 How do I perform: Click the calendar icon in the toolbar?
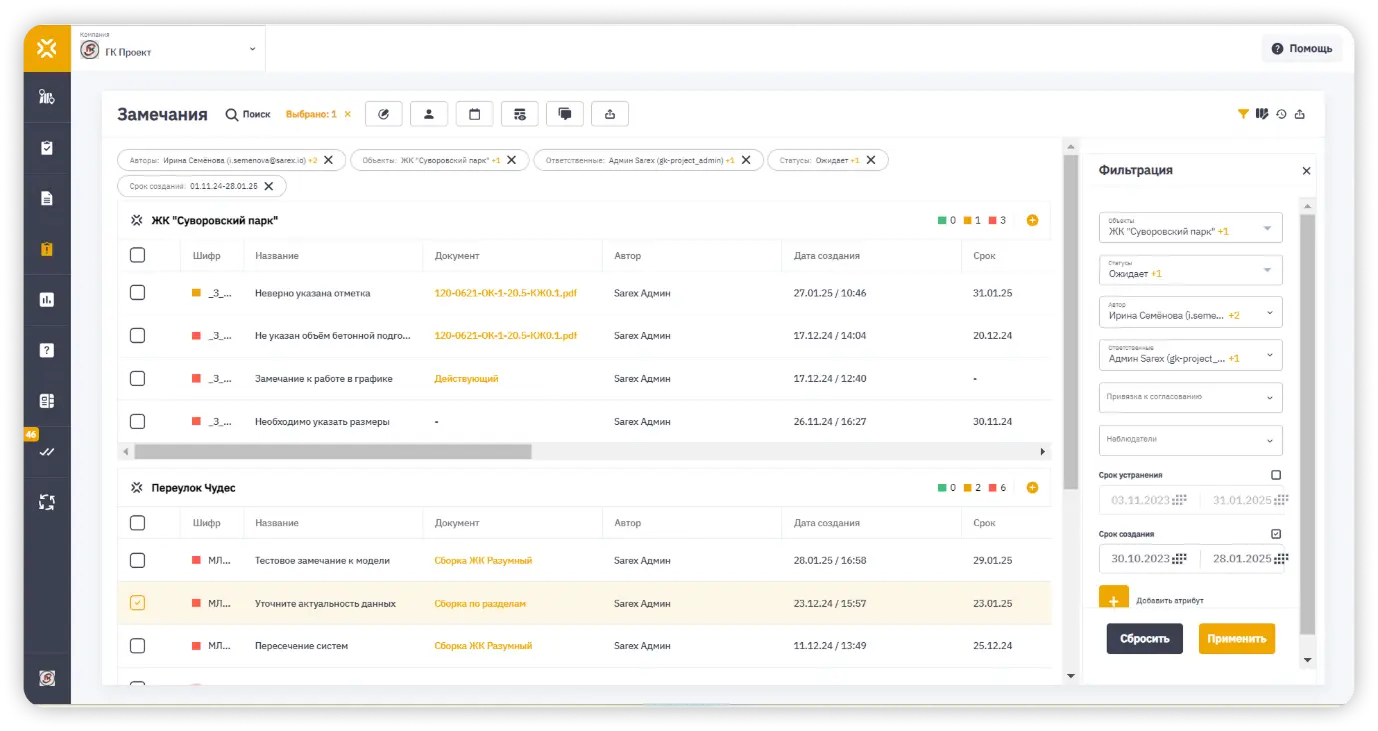point(474,114)
